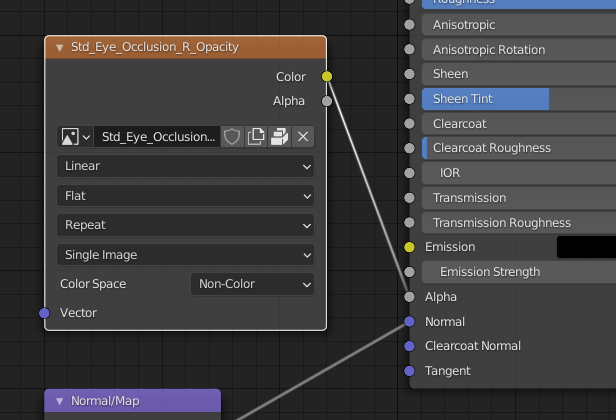
Task: Click the image node Alpha output socket
Action: [x=327, y=101]
